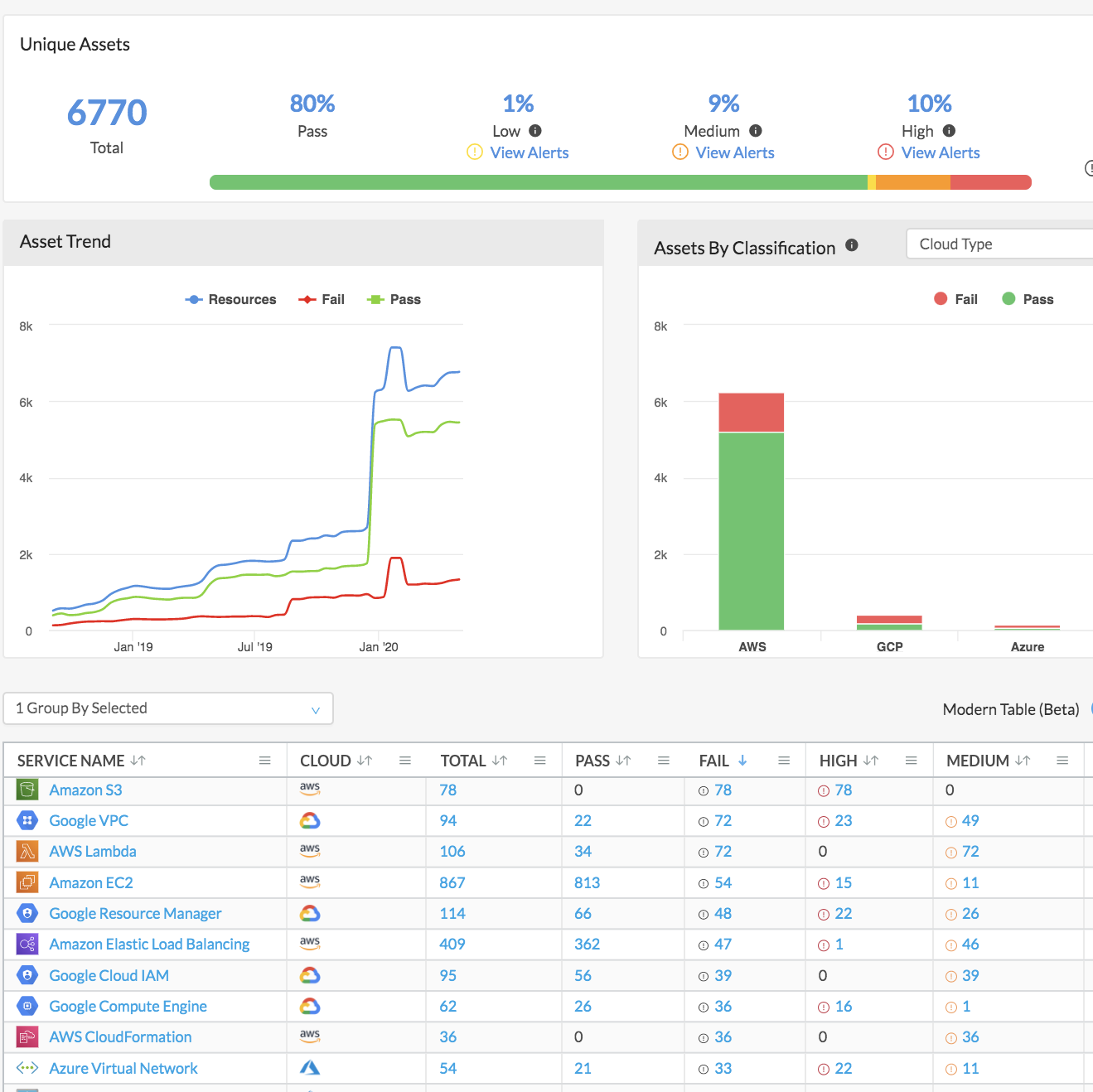Open Amazon Elastic Load Balancing link
The width and height of the screenshot is (1093, 1092).
pos(149,944)
